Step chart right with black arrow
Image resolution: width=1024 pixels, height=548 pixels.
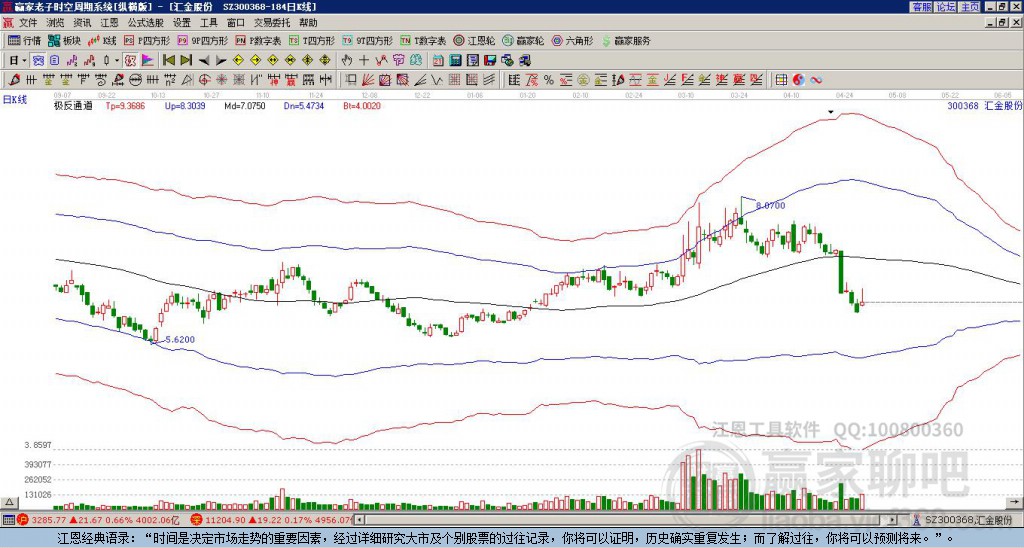pyautogui.click(x=221, y=61)
